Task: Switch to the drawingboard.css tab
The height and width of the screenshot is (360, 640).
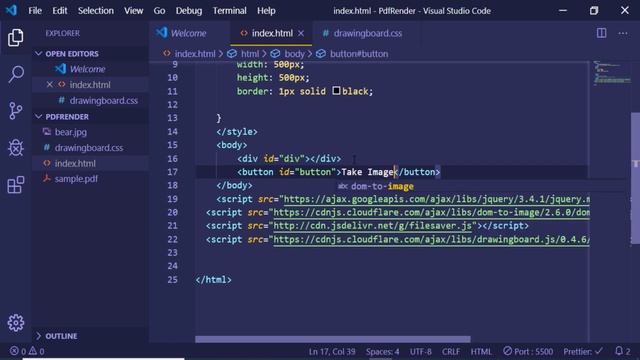Action: point(362,33)
